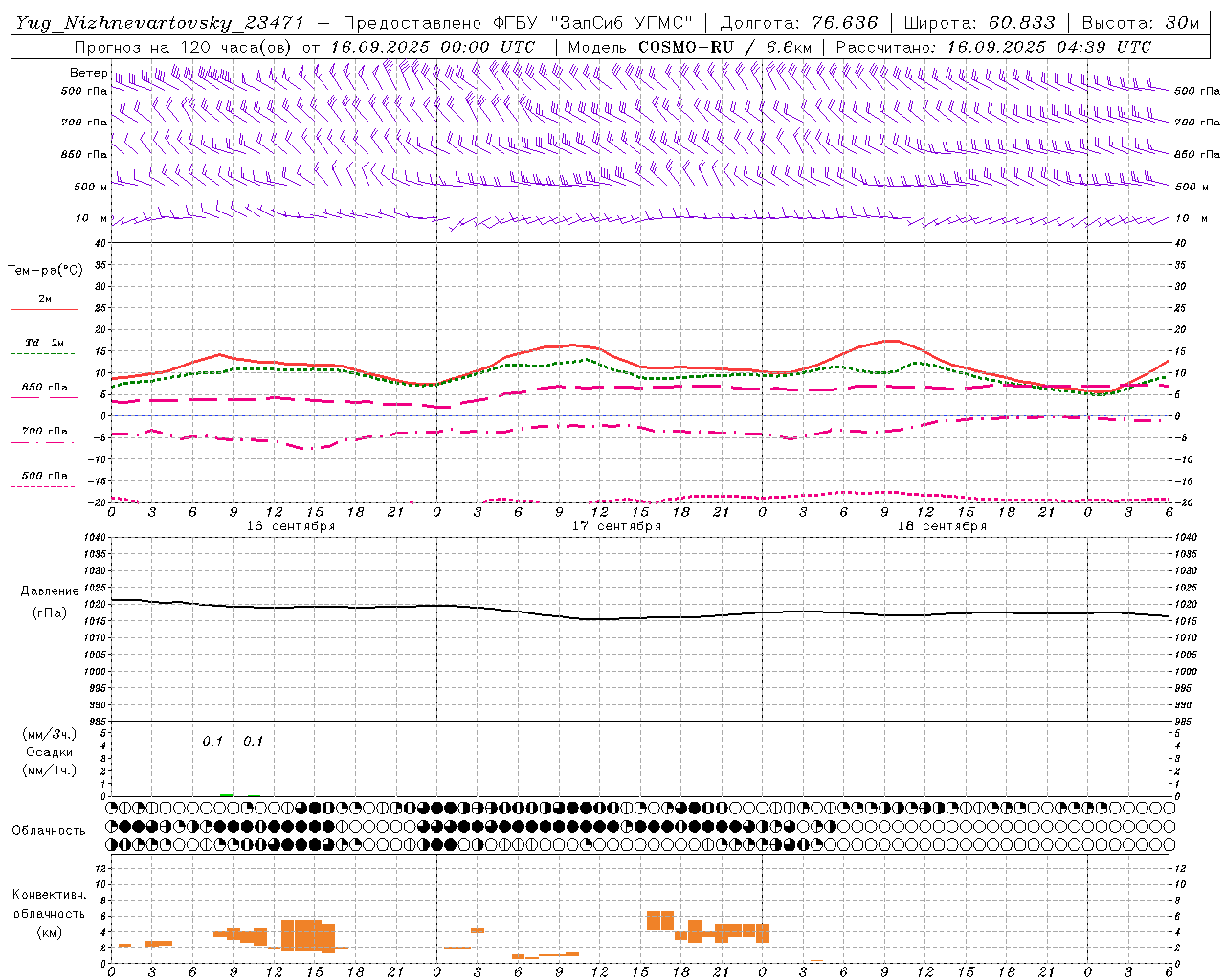Click the '850 гПа' temperature legend entry
1225x980 pixels.
click(45, 388)
